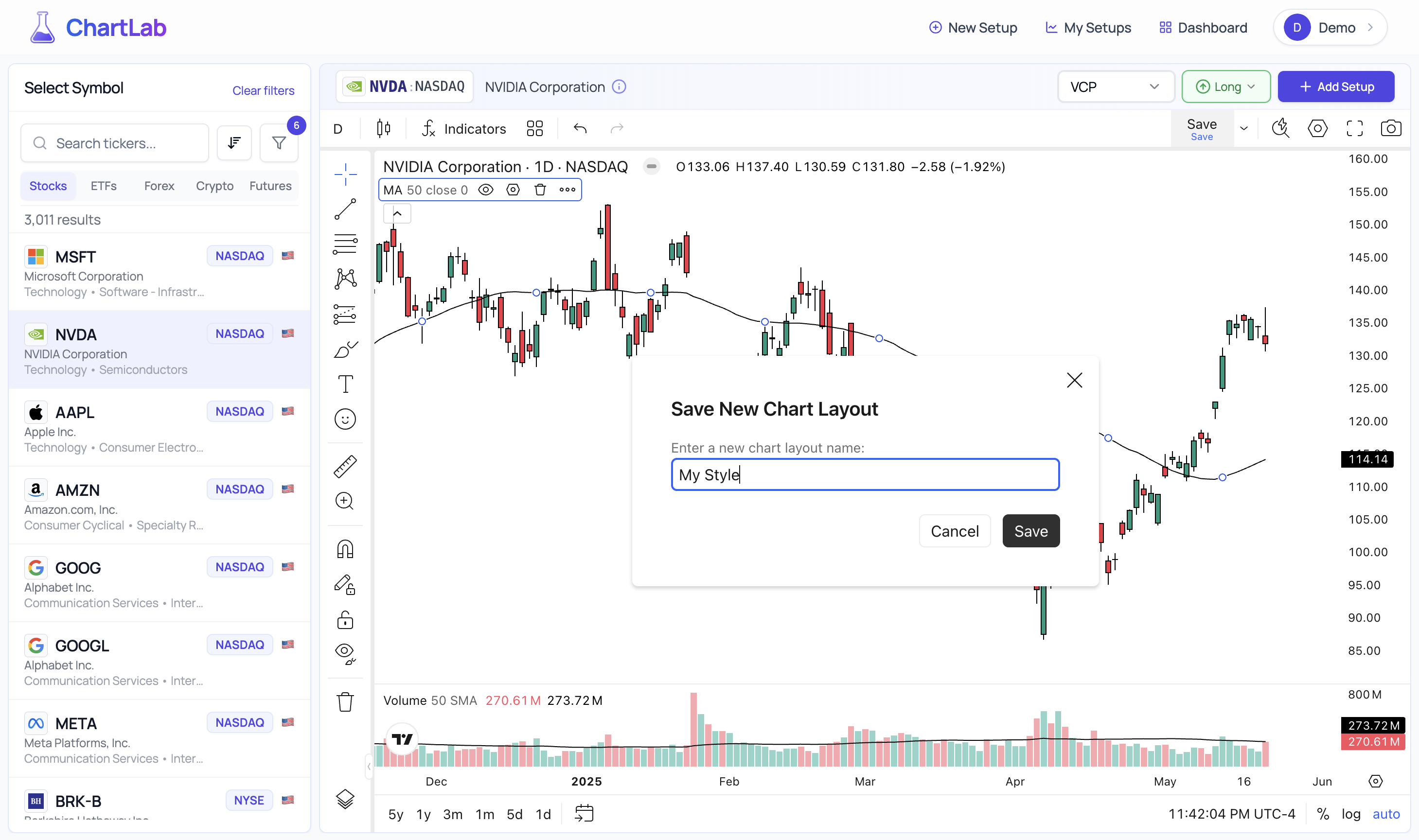Select the ruler measure tool
Screen dimensions: 1419x840
point(345,466)
